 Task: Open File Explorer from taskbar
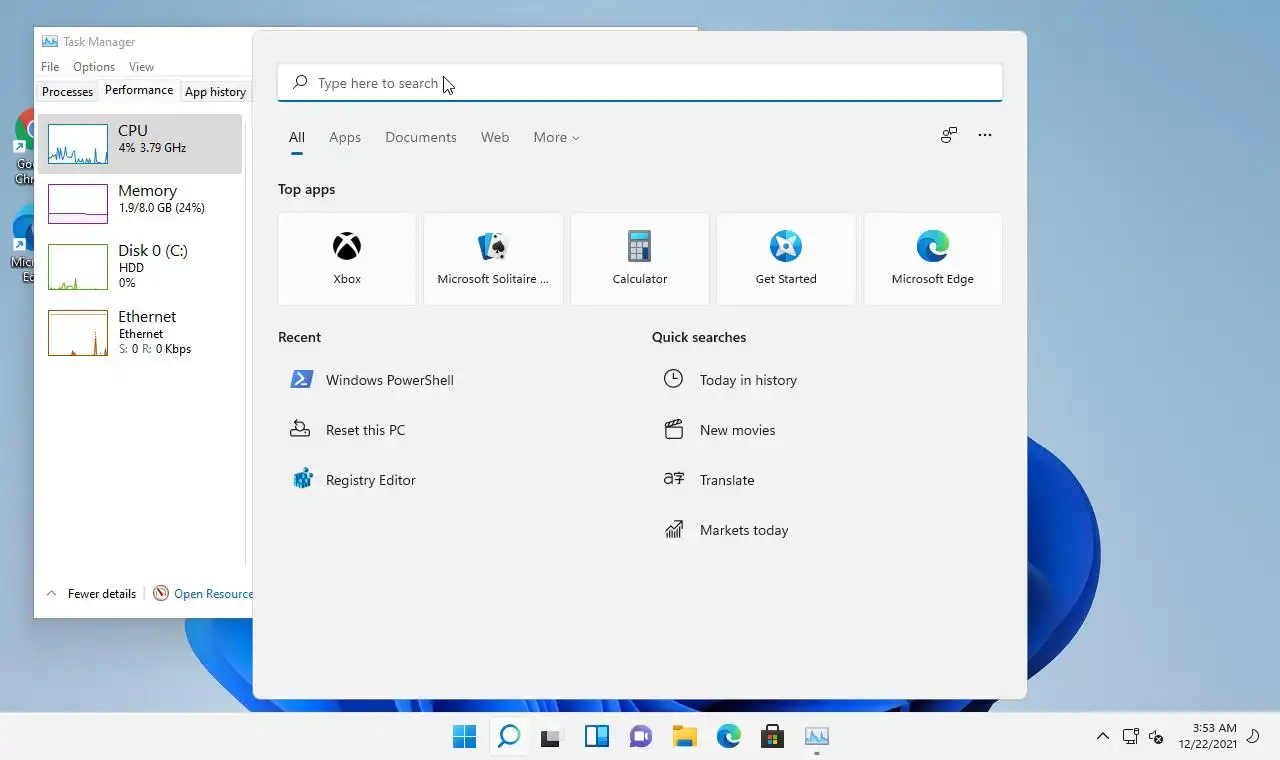[x=685, y=737]
